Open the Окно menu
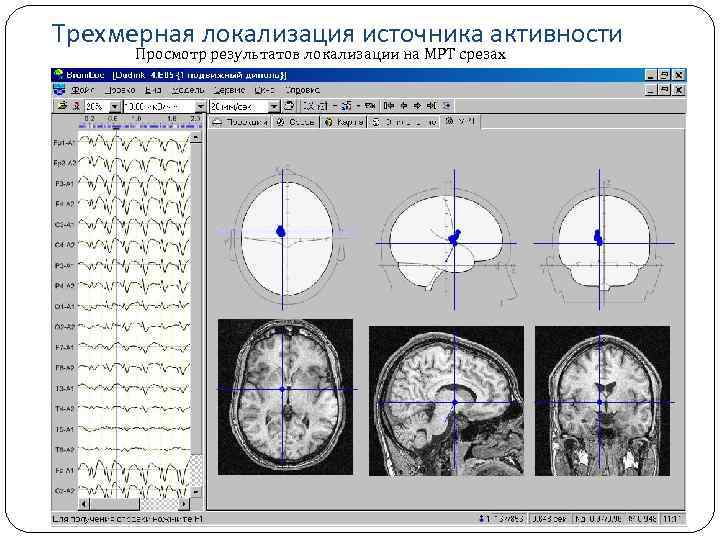The width and height of the screenshot is (720, 540). tap(264, 90)
